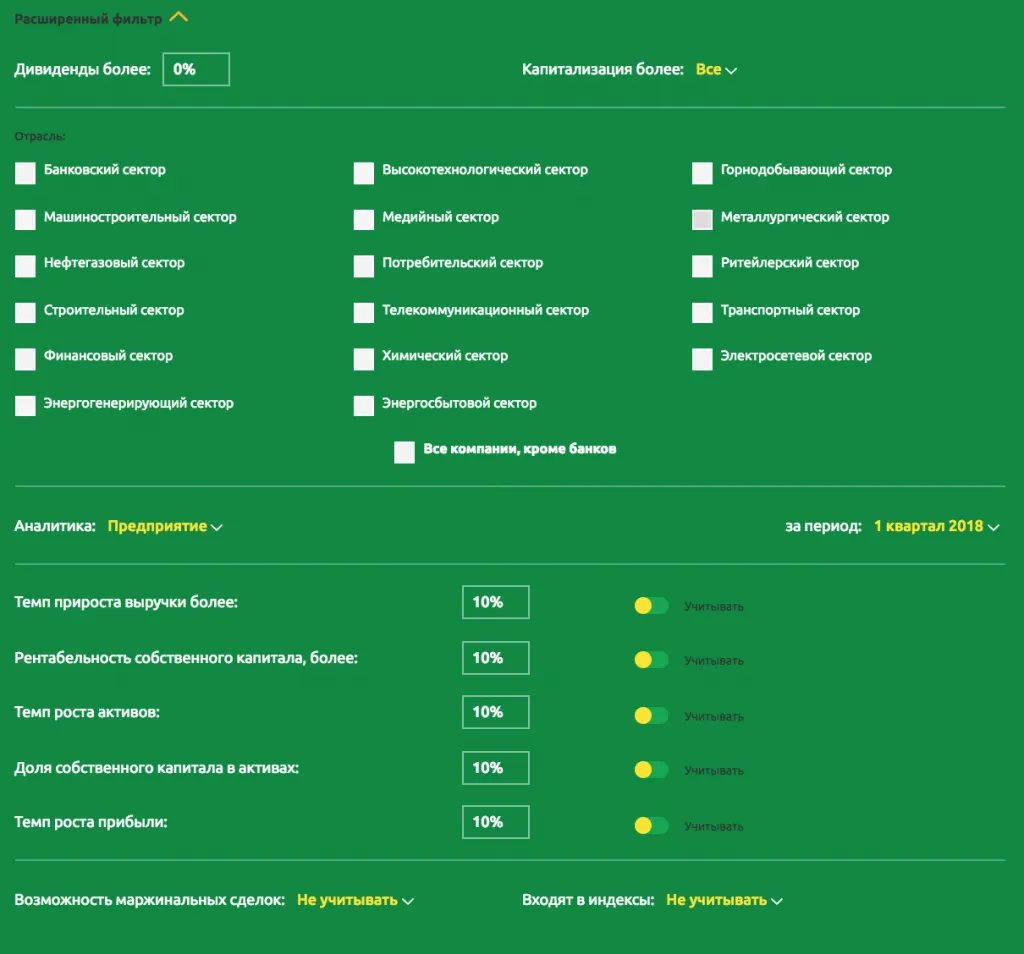Check the Энергосбытовой сектор checkbox
Screen dimensions: 1024x954
coord(364,406)
